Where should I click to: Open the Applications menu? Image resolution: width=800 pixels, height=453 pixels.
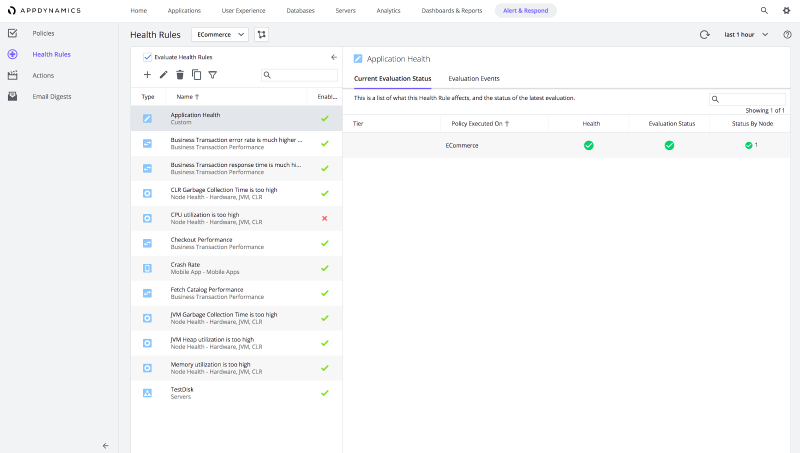click(x=184, y=10)
